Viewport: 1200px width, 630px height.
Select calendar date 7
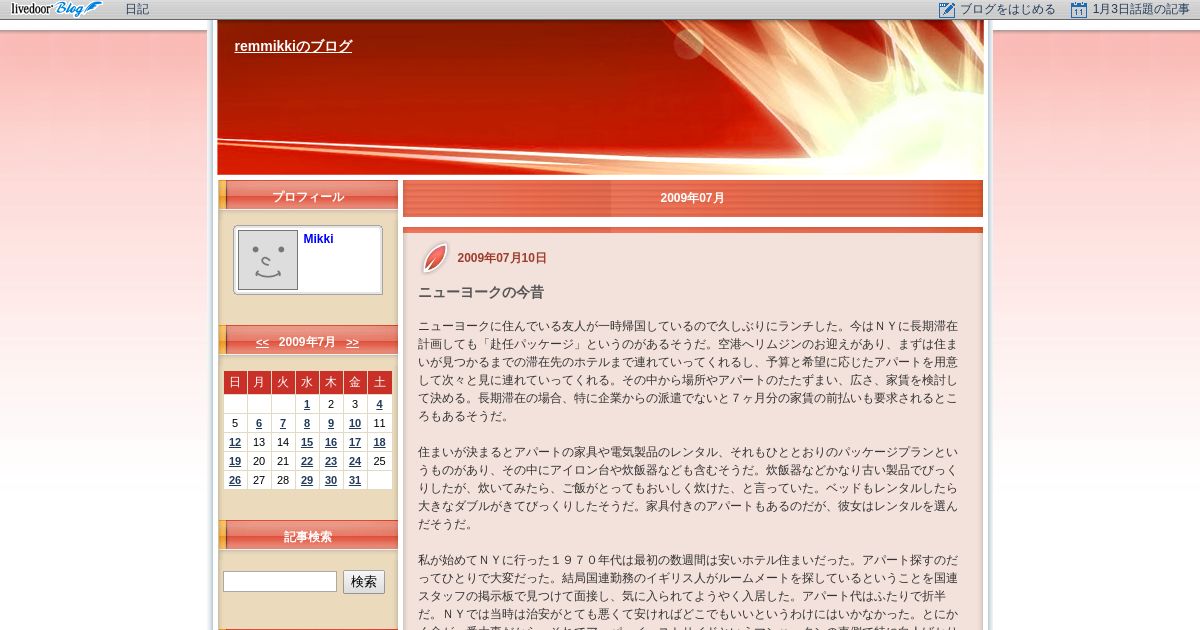pyautogui.click(x=283, y=423)
